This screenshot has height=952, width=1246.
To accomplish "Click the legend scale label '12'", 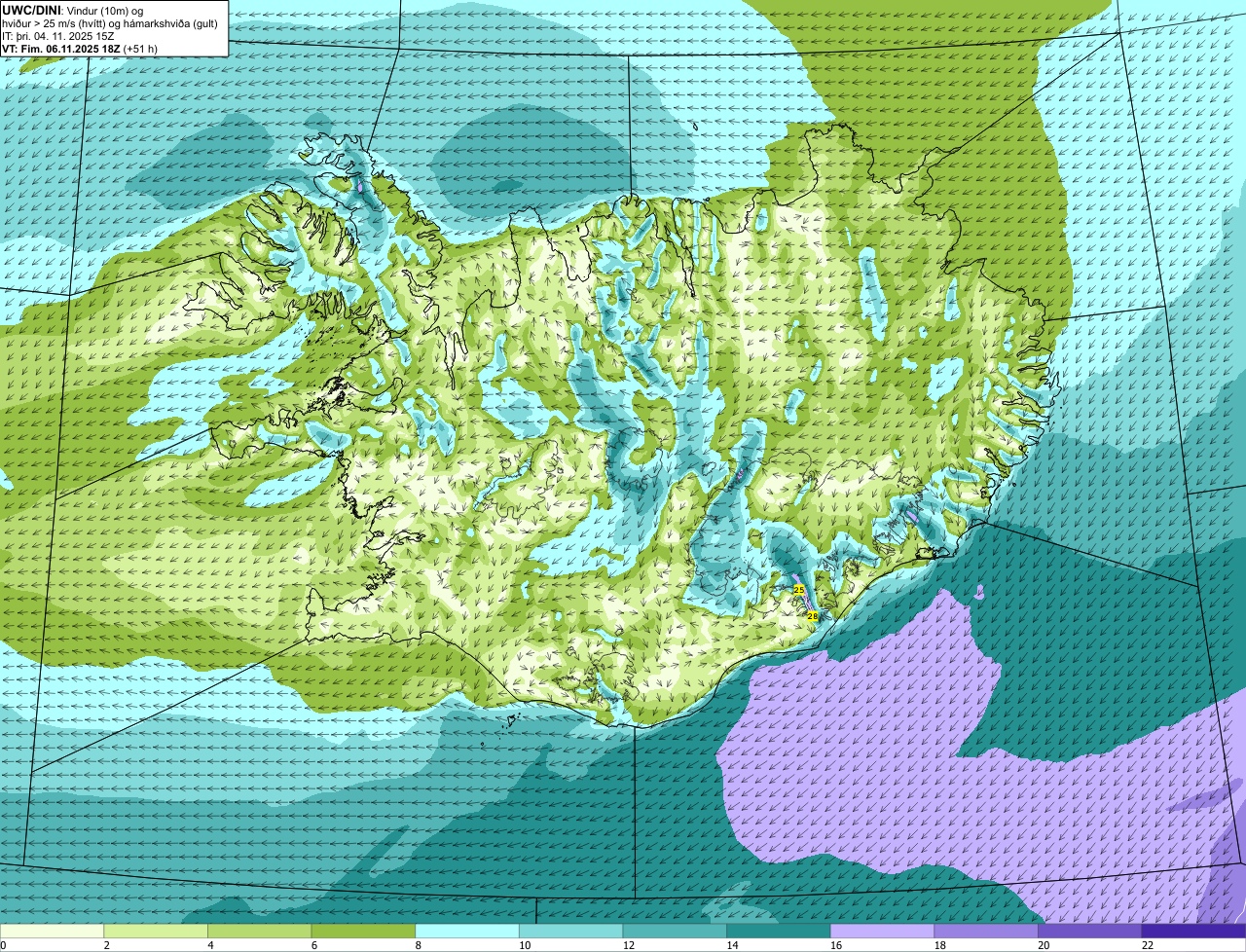I will click(629, 945).
